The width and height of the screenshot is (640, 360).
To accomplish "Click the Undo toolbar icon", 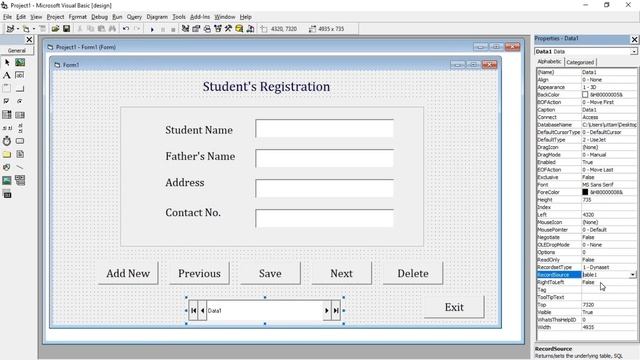I will tap(126, 29).
